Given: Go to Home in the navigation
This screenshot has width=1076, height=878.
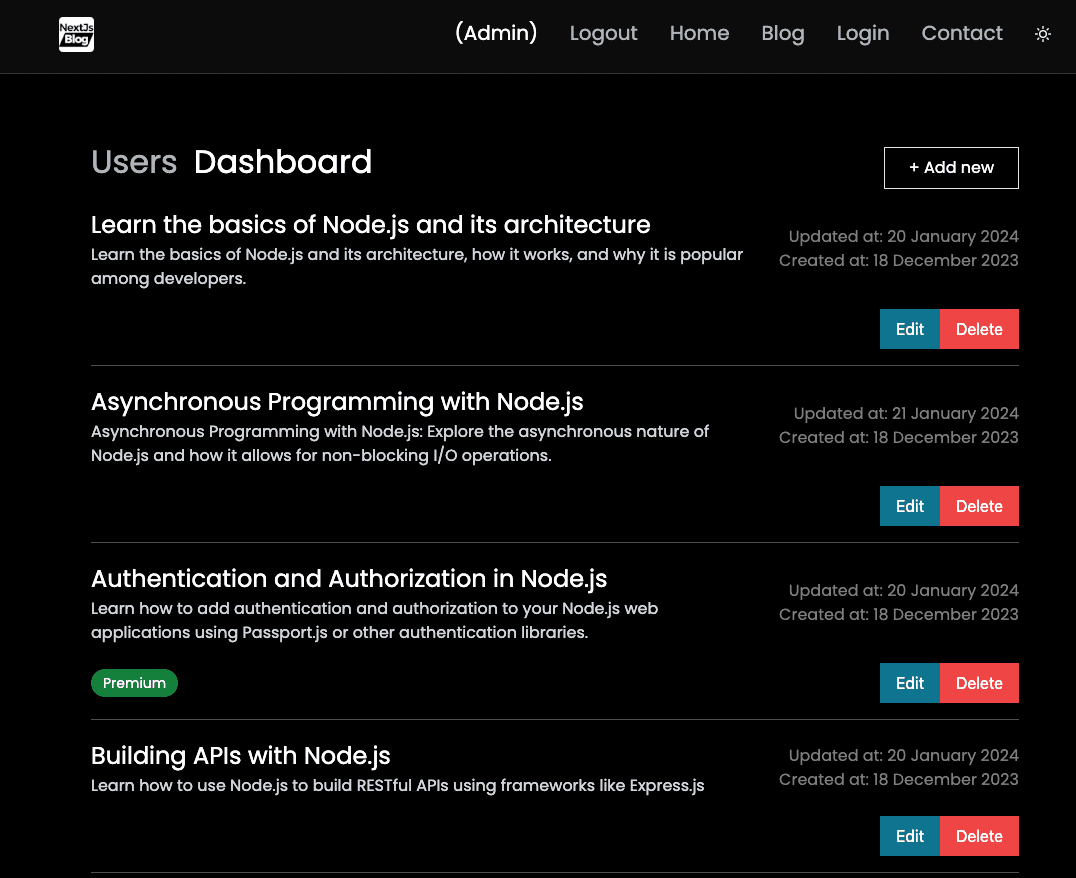Looking at the screenshot, I should 699,33.
